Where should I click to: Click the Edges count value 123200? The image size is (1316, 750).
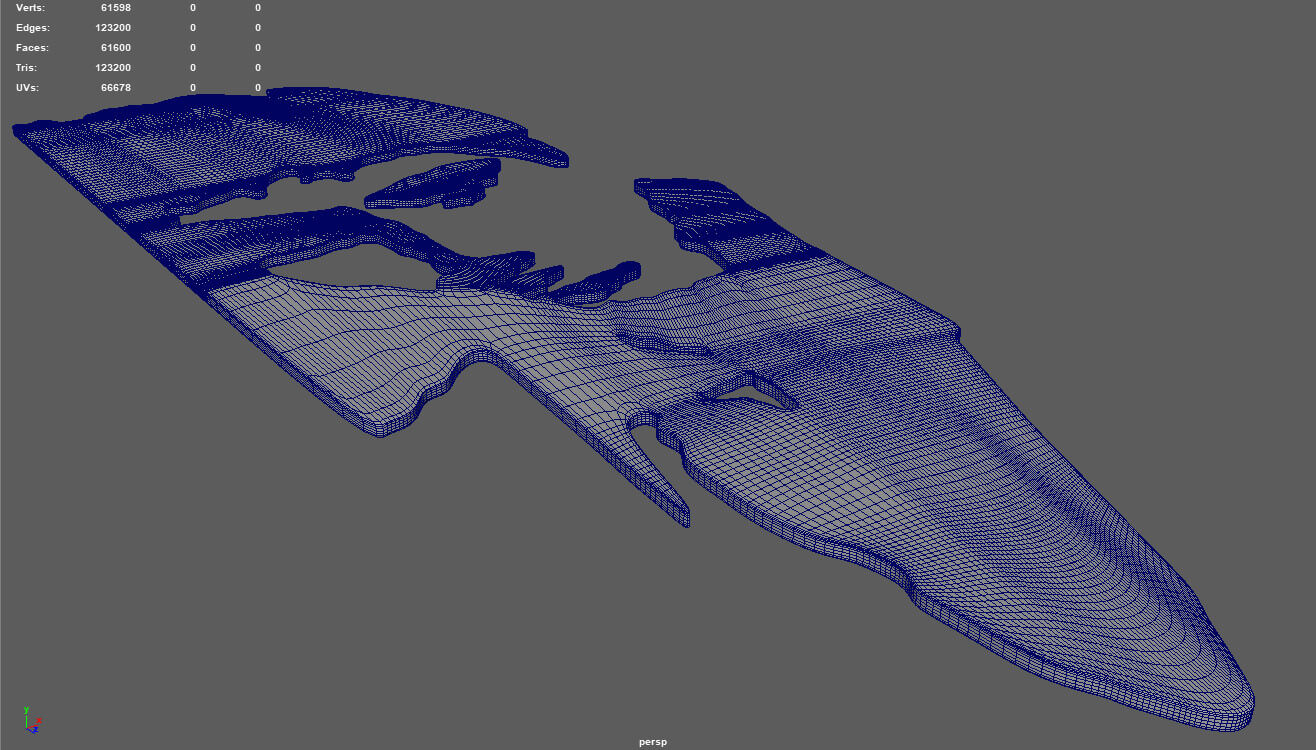click(x=113, y=28)
